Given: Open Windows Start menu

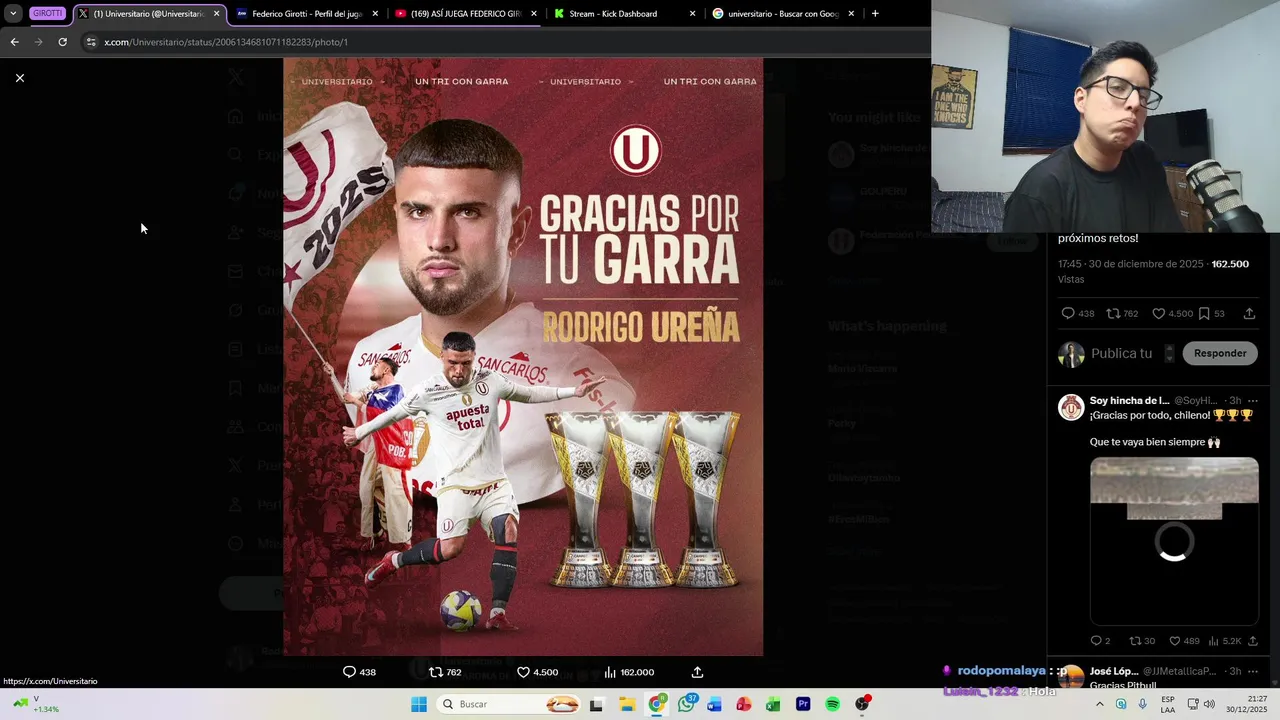Looking at the screenshot, I should click(419, 704).
